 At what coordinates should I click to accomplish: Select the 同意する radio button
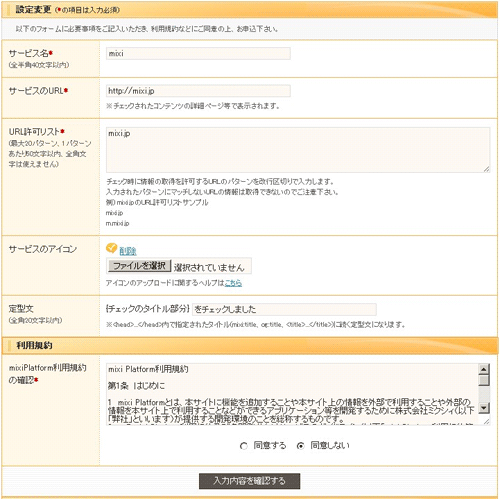coord(244,446)
